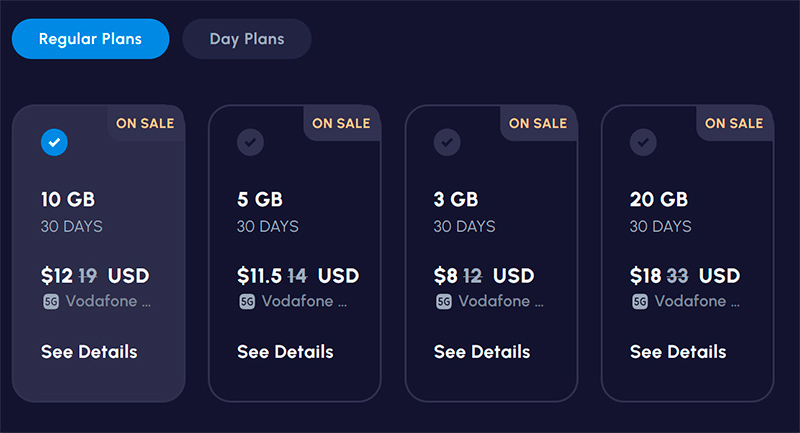
Task: Select the 10 GB plan checkmark
Action: (x=54, y=143)
